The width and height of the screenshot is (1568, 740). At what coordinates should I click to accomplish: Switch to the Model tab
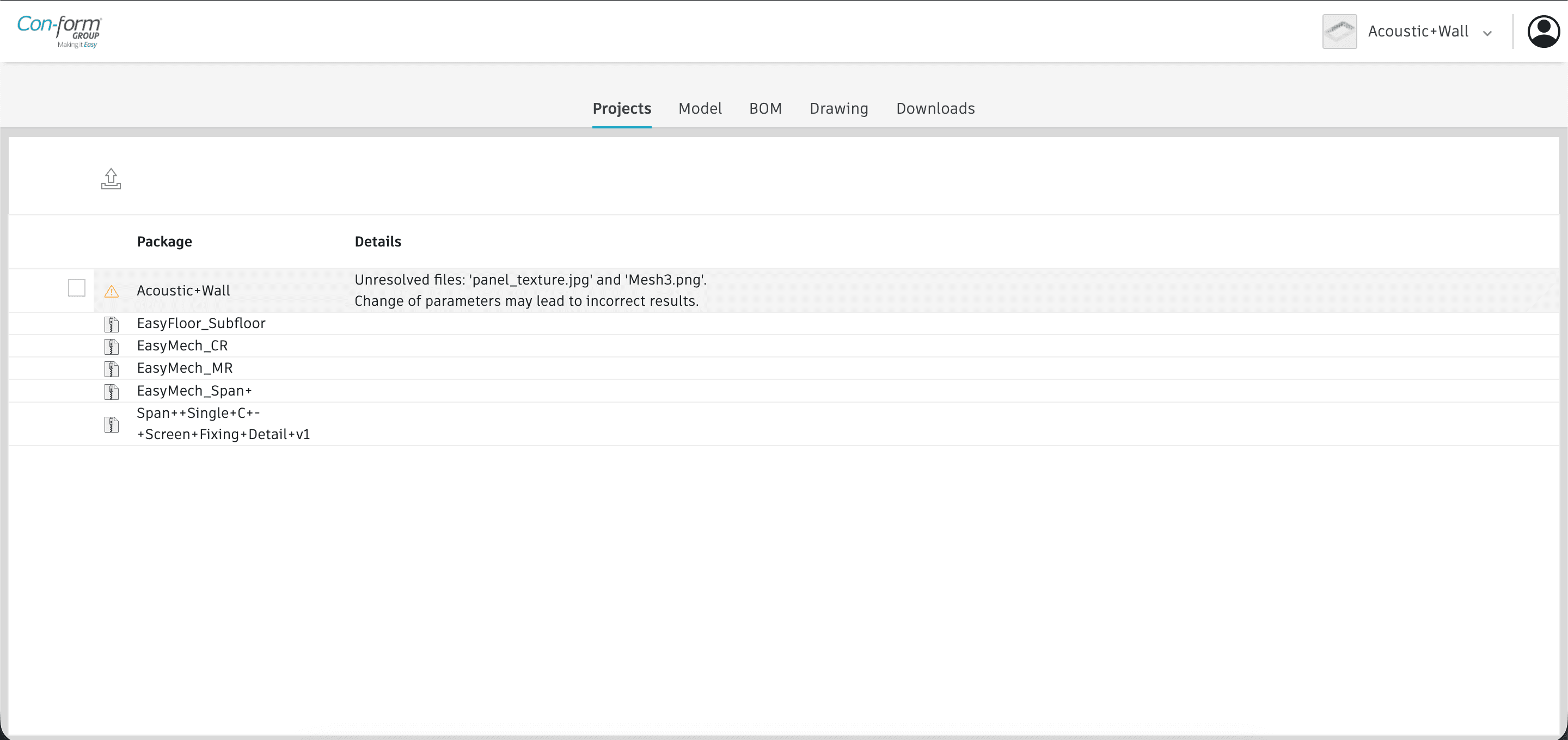pos(700,108)
